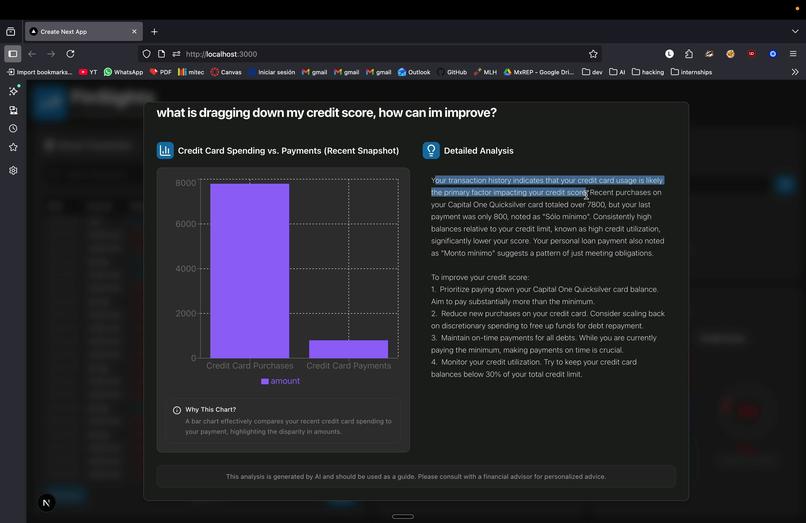Open the AI chatbot sparkle sidebar icon
The image size is (806, 523).
pos(13,91)
